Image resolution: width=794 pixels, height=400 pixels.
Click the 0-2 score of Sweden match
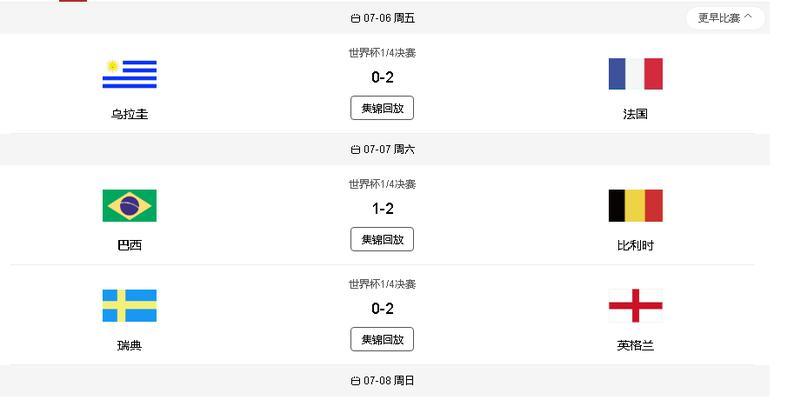[x=382, y=308]
